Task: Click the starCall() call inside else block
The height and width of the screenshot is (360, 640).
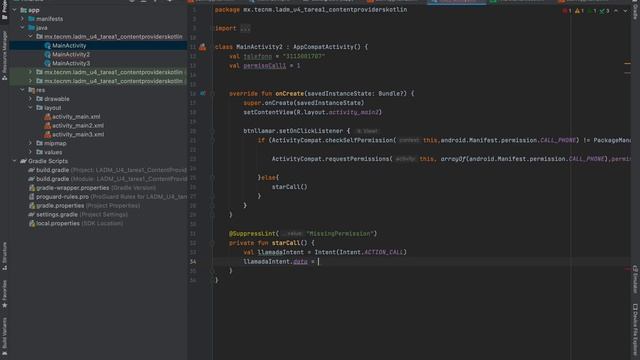Action: tap(289, 187)
